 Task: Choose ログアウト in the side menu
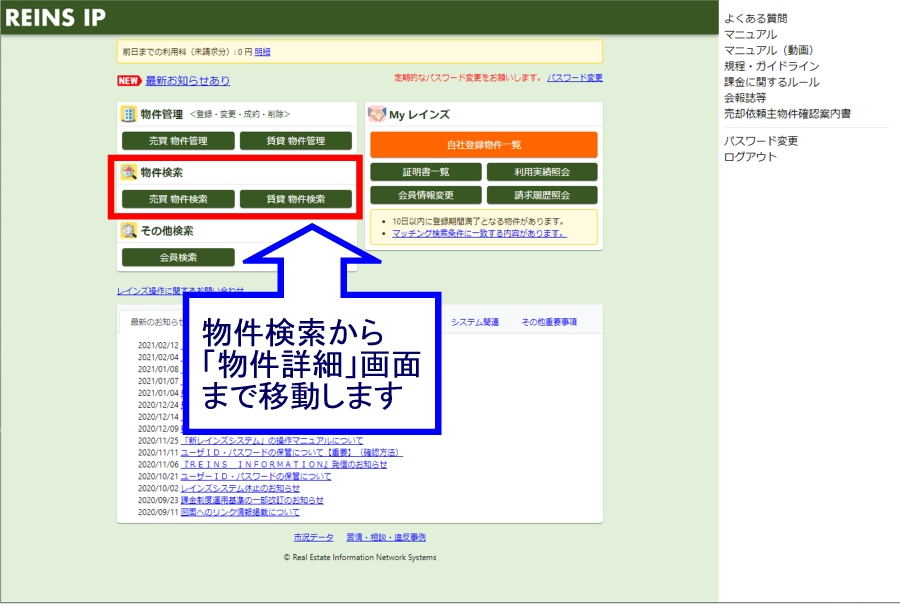pos(750,157)
